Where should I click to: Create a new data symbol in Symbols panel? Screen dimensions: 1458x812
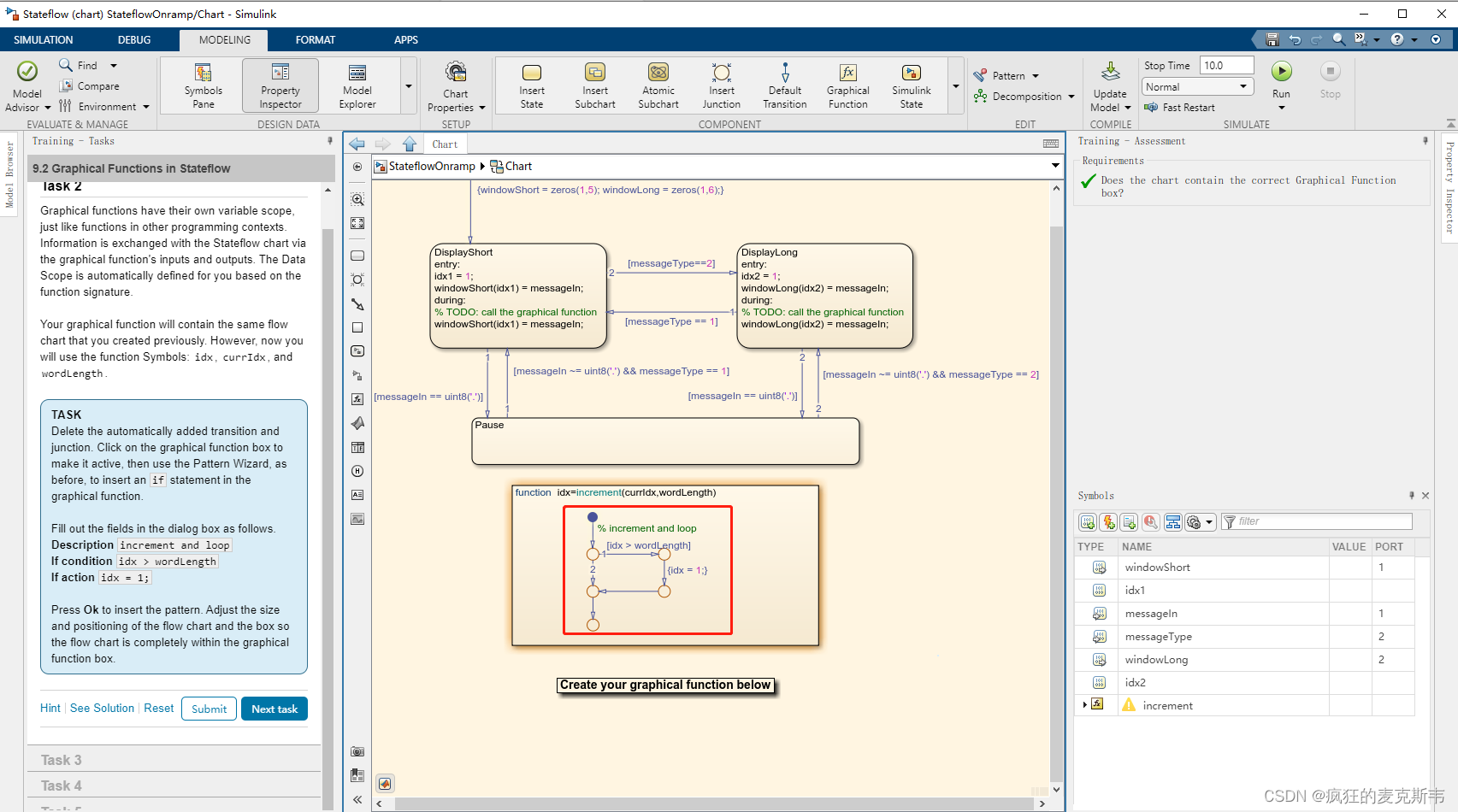pyautogui.click(x=1087, y=521)
